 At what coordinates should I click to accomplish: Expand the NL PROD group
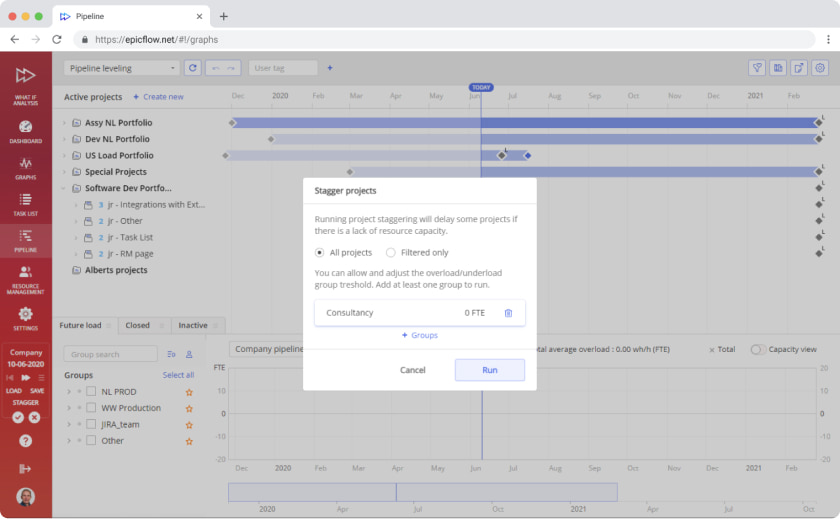pos(69,392)
